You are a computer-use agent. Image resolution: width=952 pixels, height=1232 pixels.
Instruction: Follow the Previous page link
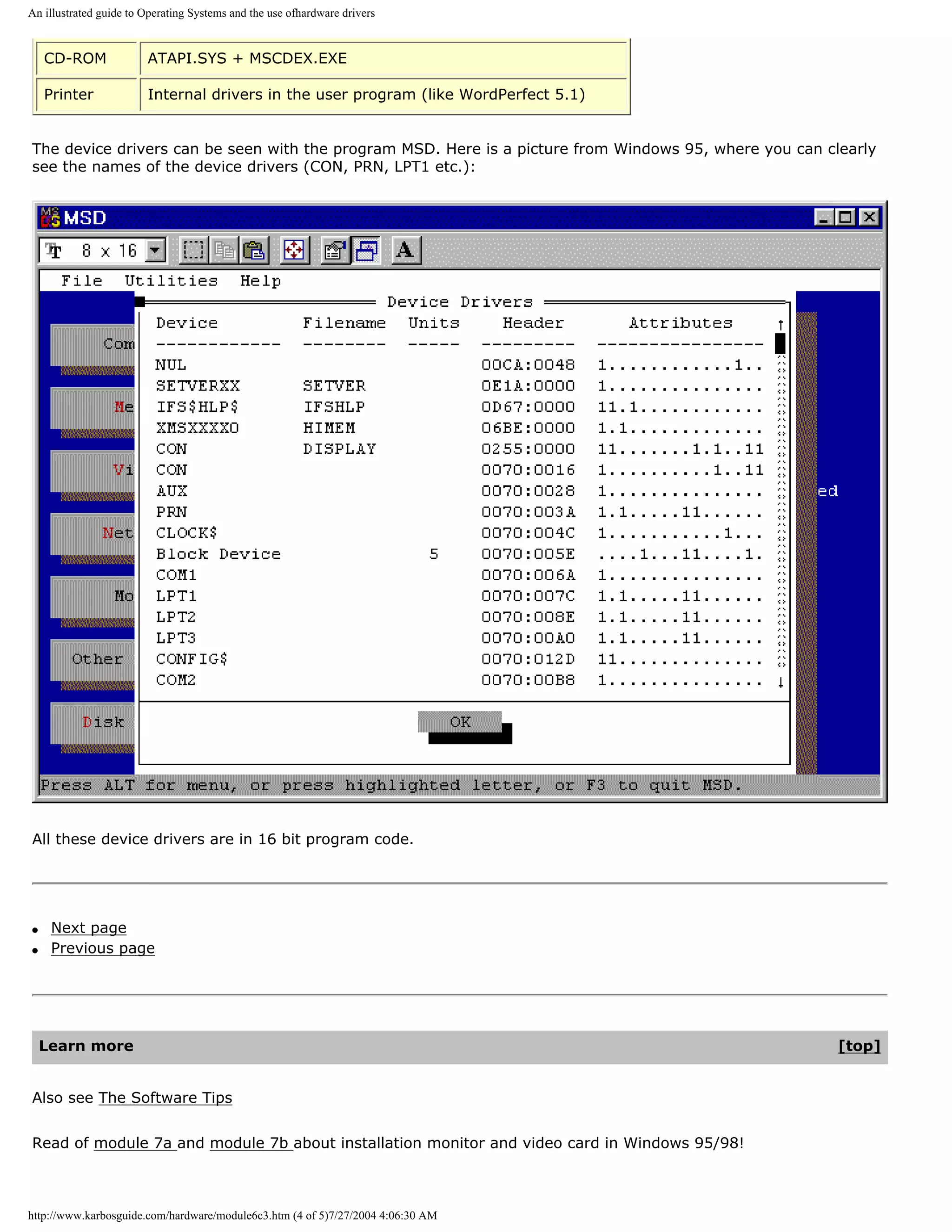click(103, 948)
